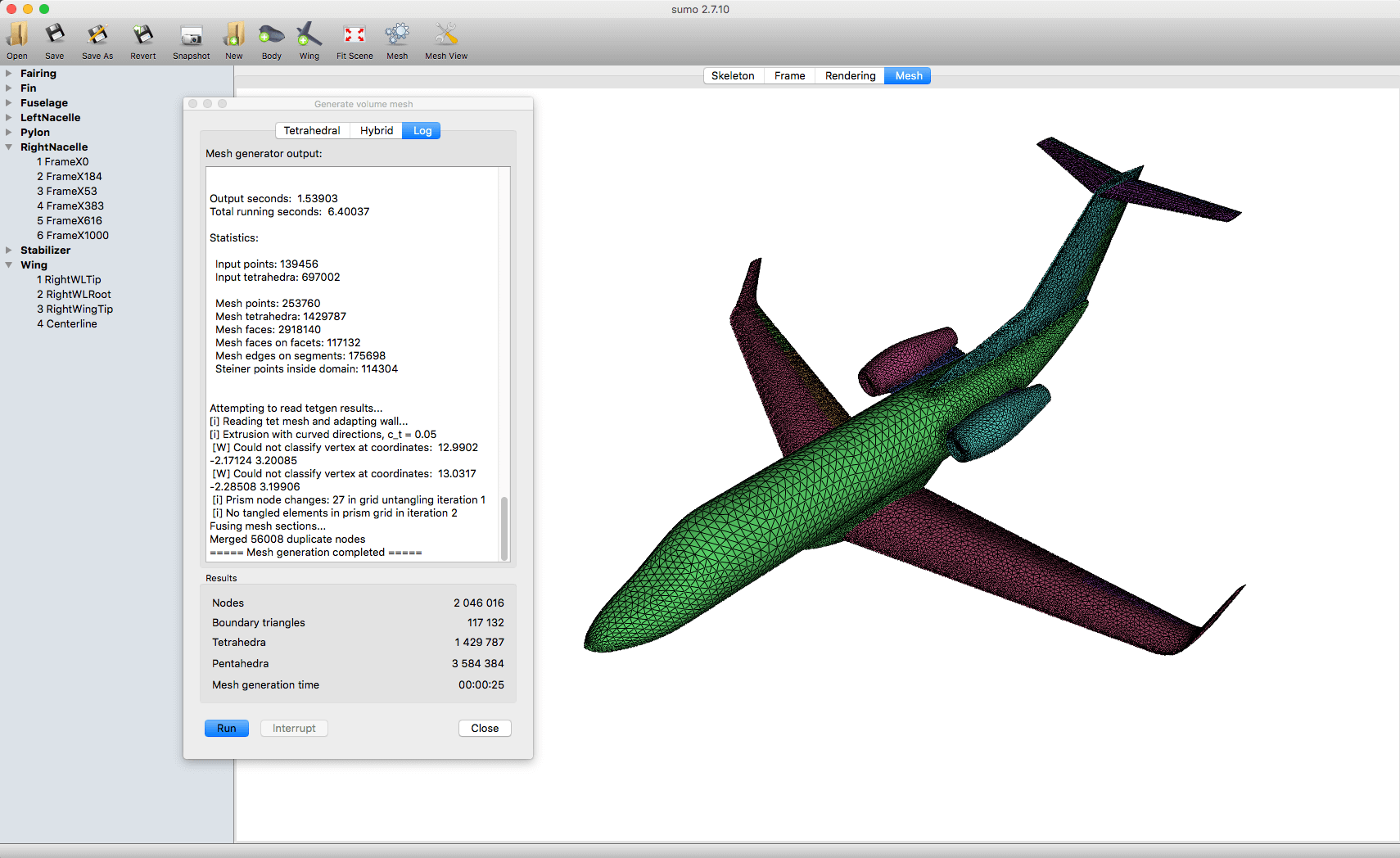
Task: Switch to the Tetrahedral tab
Action: [312, 131]
